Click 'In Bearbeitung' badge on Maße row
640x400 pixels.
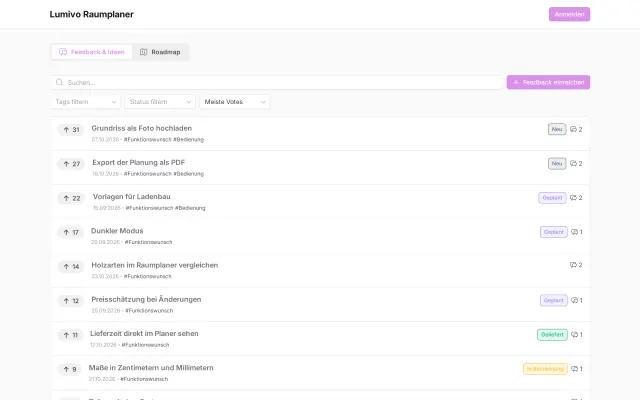[x=545, y=369]
